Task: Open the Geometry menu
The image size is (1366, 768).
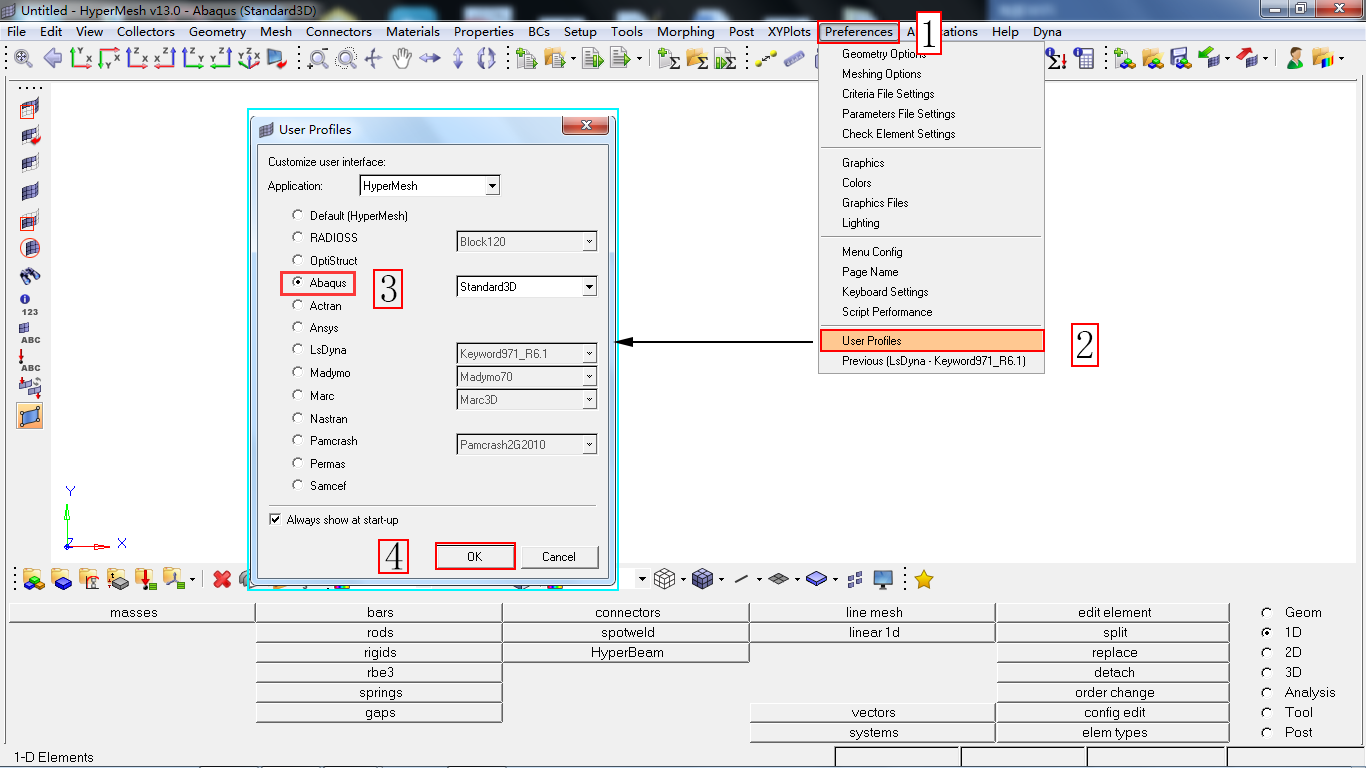Action: (x=217, y=32)
